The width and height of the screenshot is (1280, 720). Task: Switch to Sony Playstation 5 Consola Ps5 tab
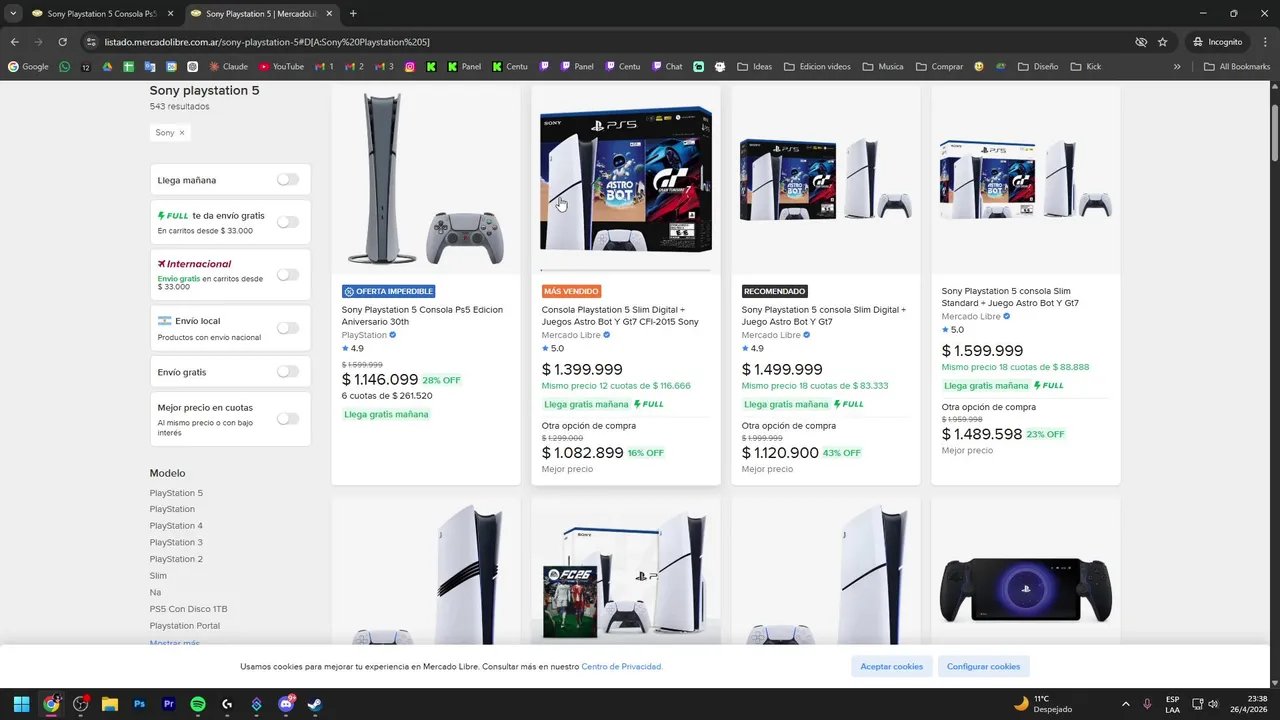point(102,14)
